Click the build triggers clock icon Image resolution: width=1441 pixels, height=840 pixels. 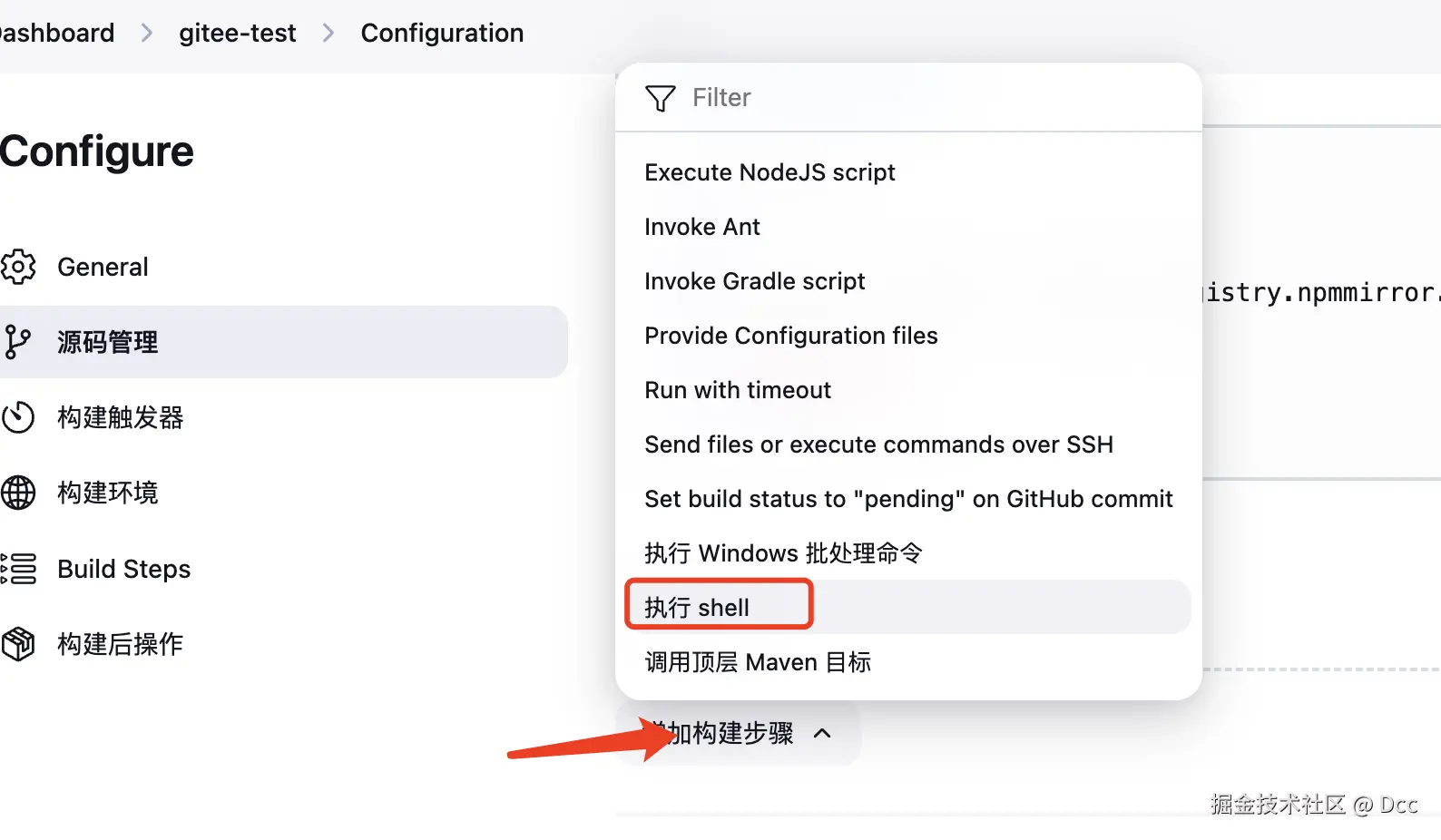click(18, 417)
